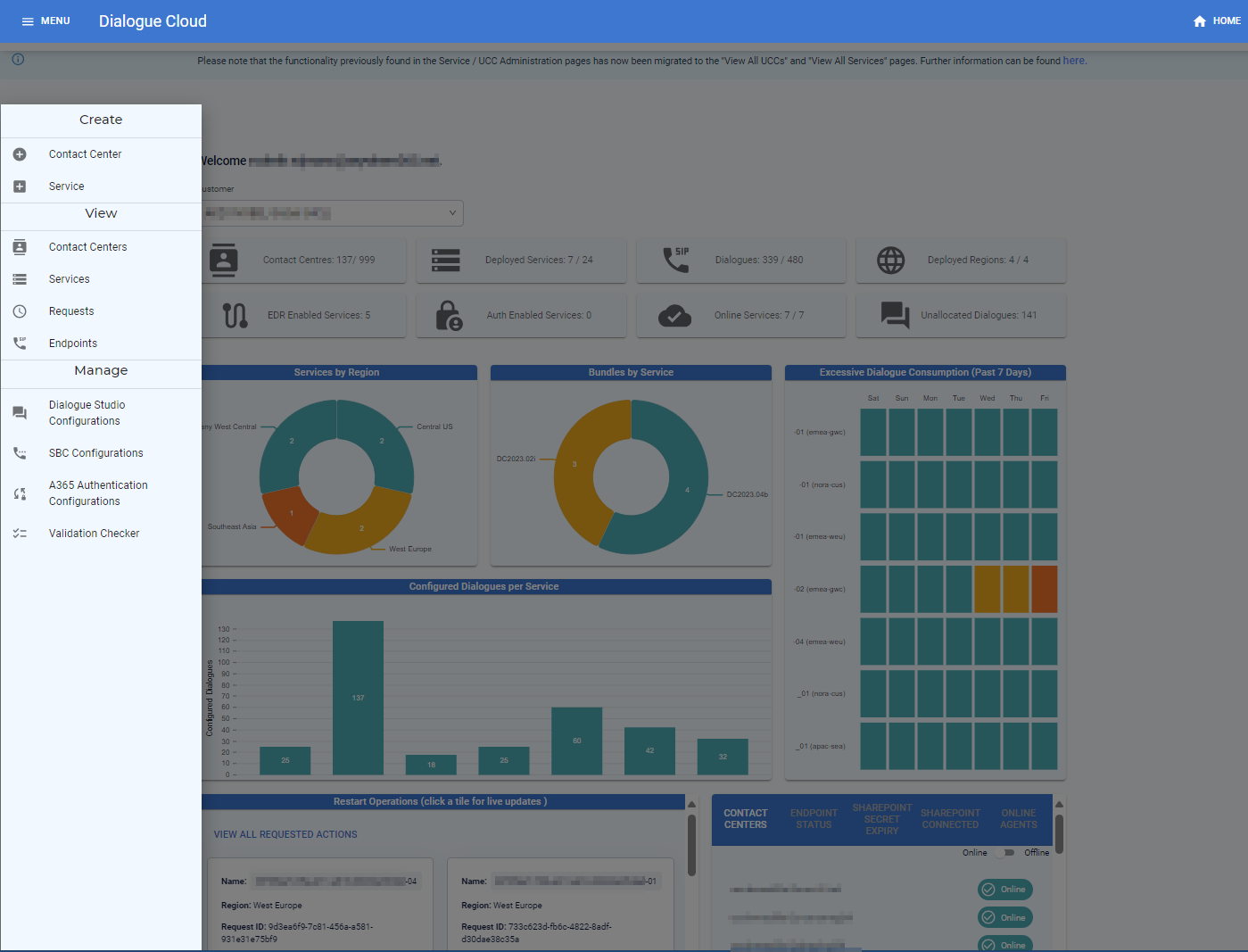The width and height of the screenshot is (1248, 952).
Task: Click the checklist icon beside Validation Checker
Action: click(20, 534)
